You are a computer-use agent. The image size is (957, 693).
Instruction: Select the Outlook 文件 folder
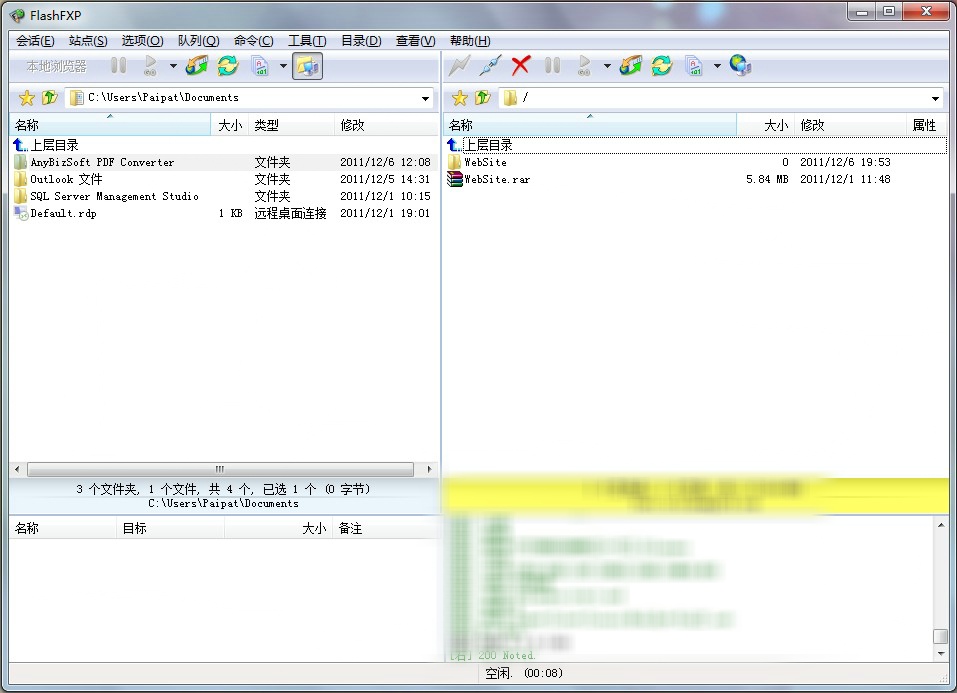66,180
